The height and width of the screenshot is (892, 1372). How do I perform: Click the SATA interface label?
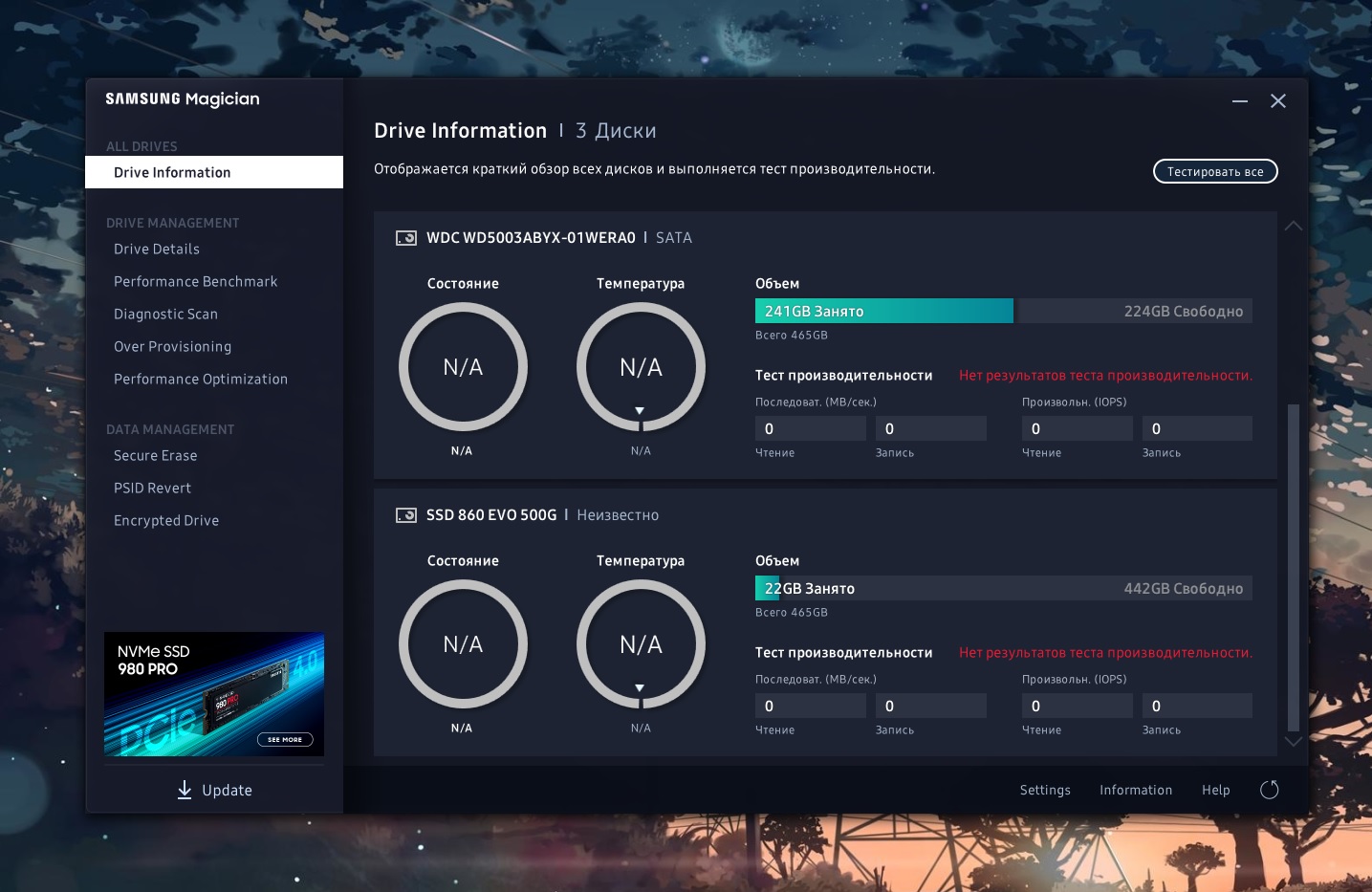pos(674,238)
